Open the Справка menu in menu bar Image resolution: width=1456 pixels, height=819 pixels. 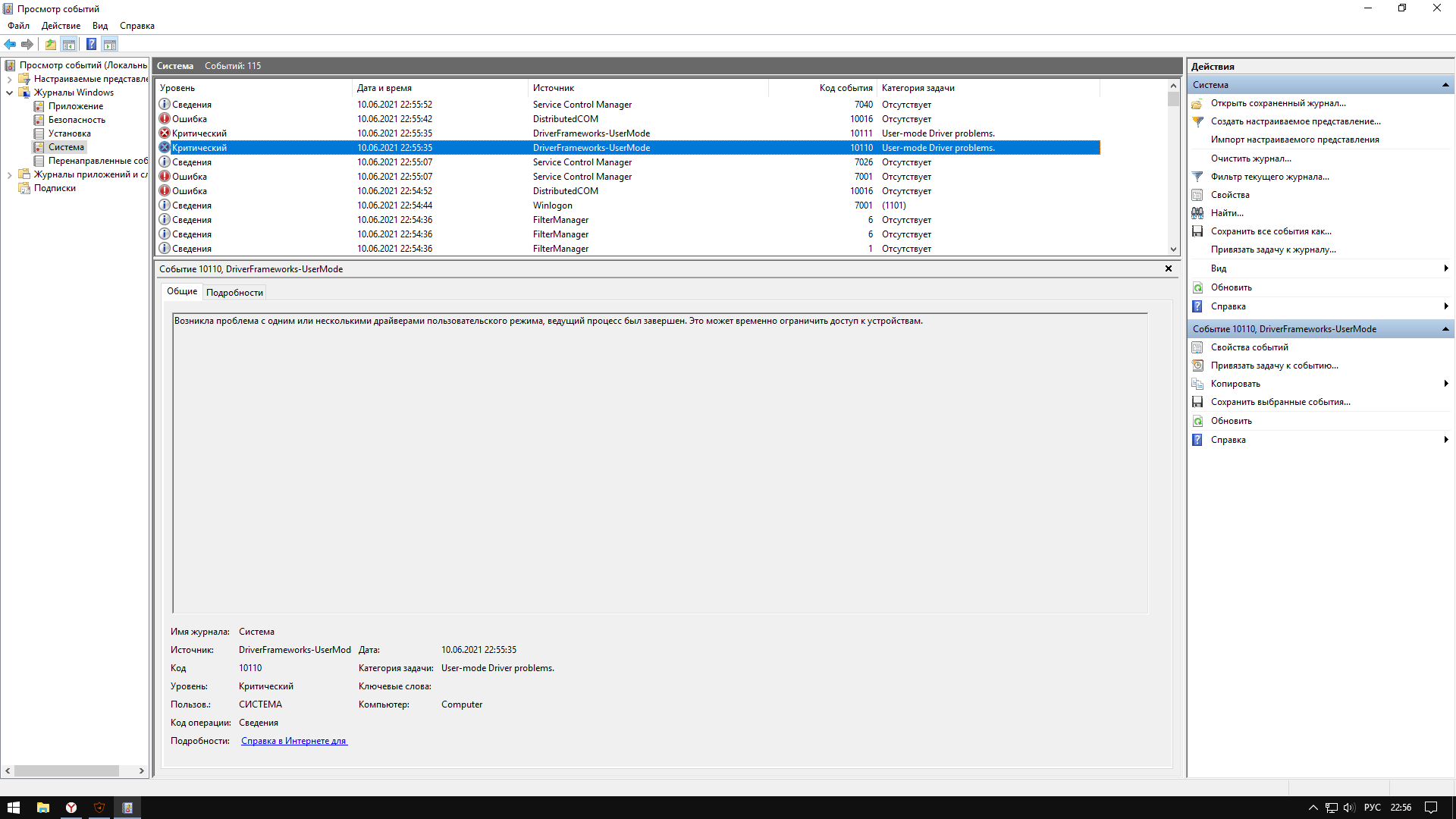[x=137, y=26]
